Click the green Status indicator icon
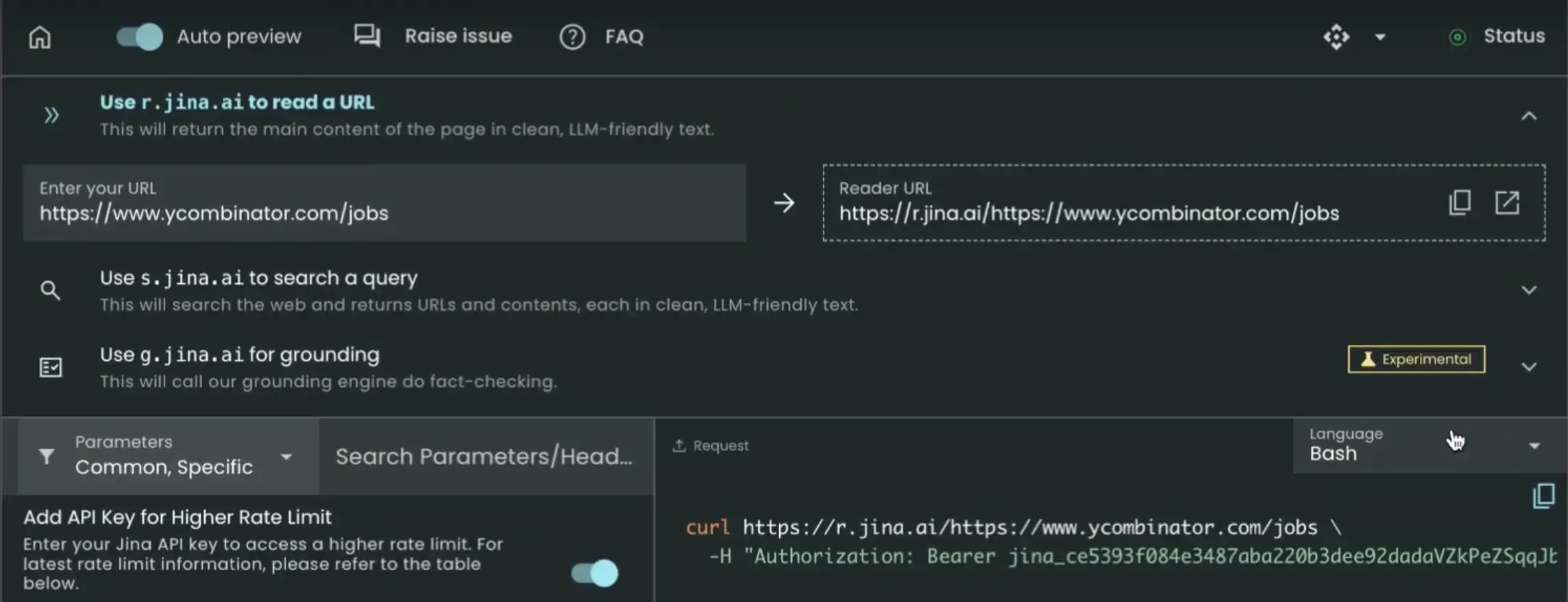The image size is (1568, 602). [x=1458, y=37]
